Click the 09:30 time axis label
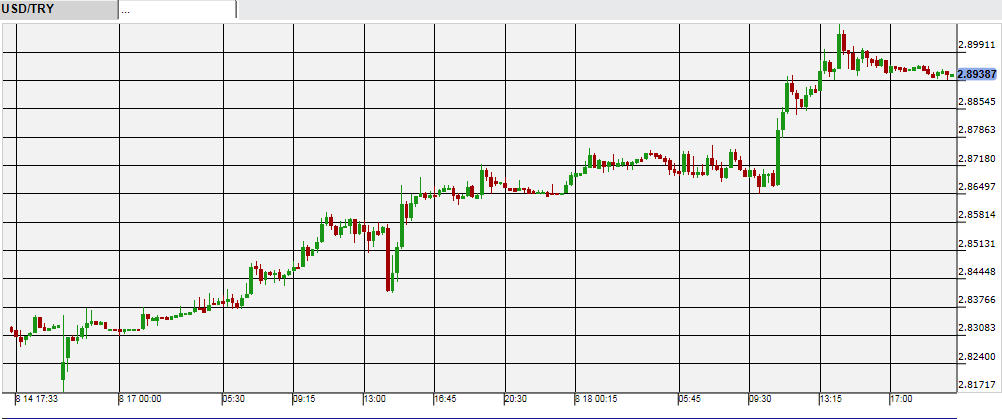The height and width of the screenshot is (419, 1002). tap(762, 398)
